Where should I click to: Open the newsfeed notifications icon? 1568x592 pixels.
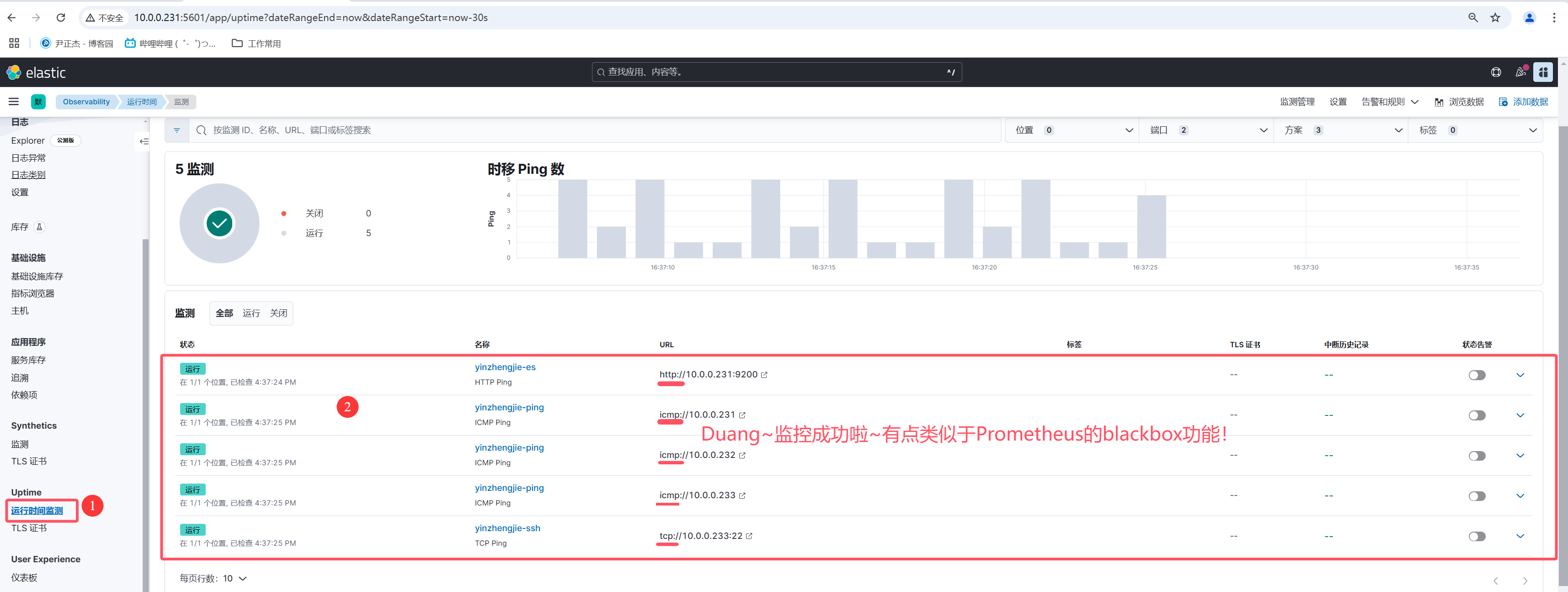coord(1520,72)
